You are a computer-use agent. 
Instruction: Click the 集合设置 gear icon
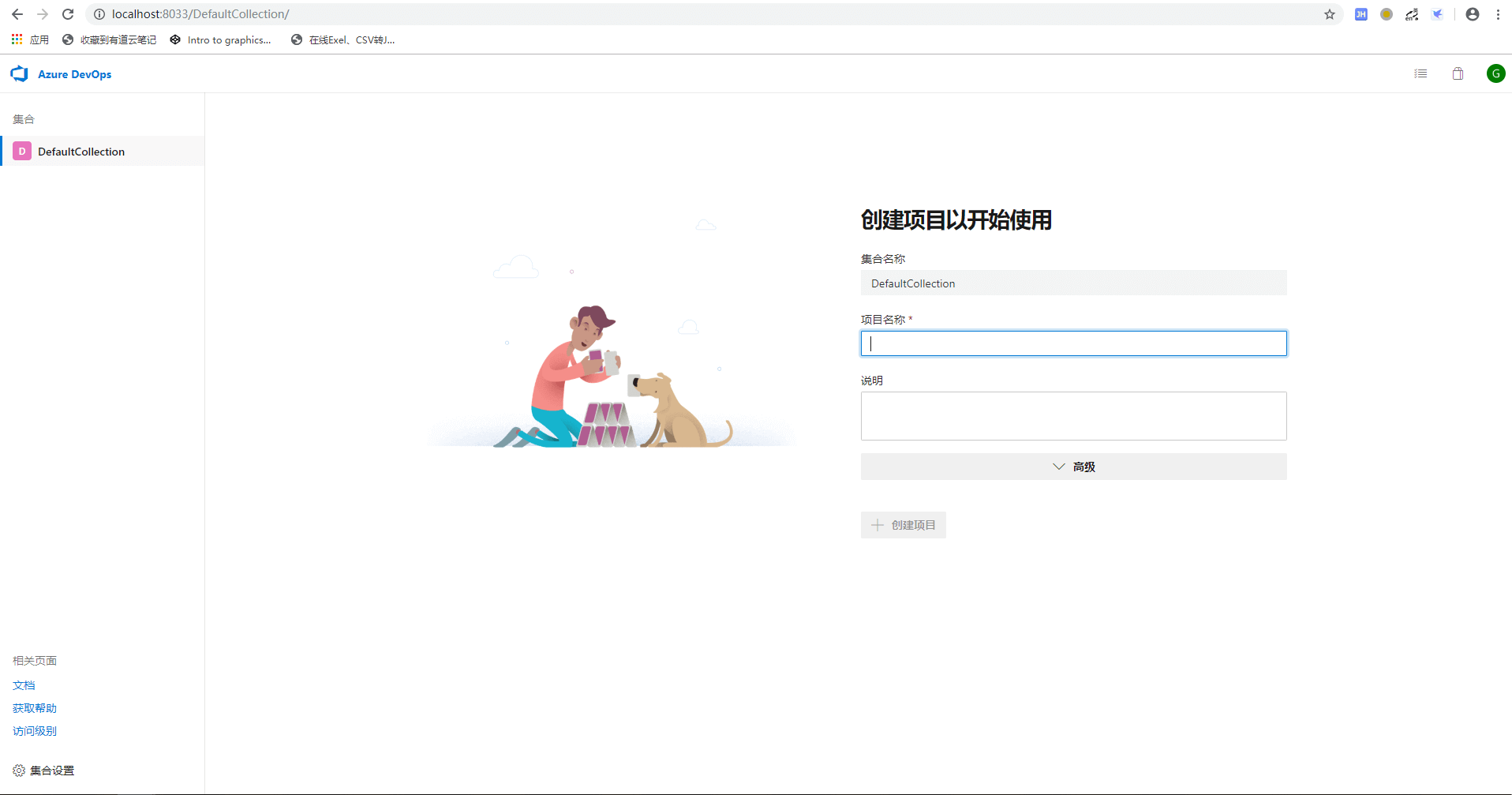[19, 771]
